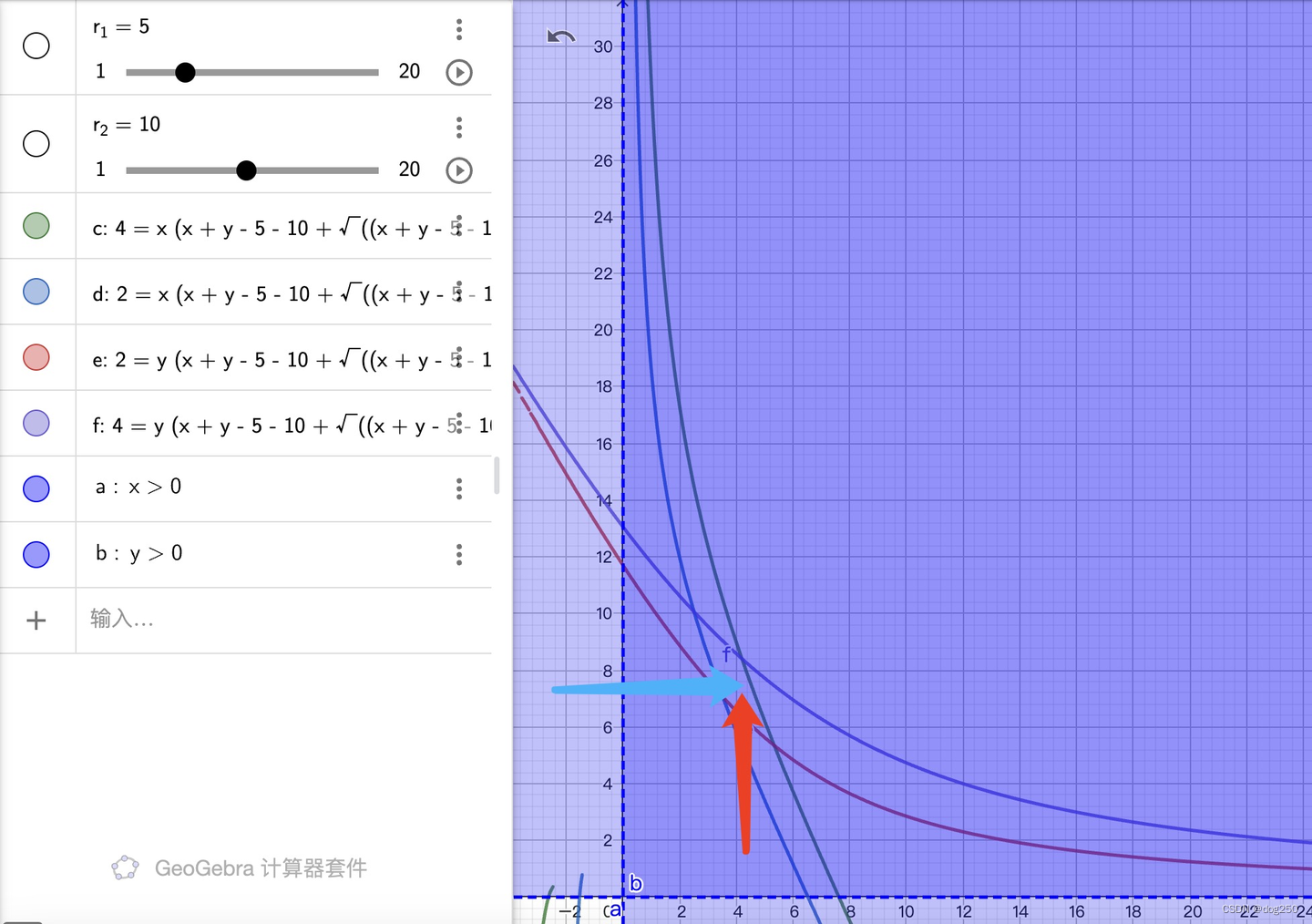Select the b : y > 0 expression
Image resolution: width=1312 pixels, height=924 pixels.
138,553
